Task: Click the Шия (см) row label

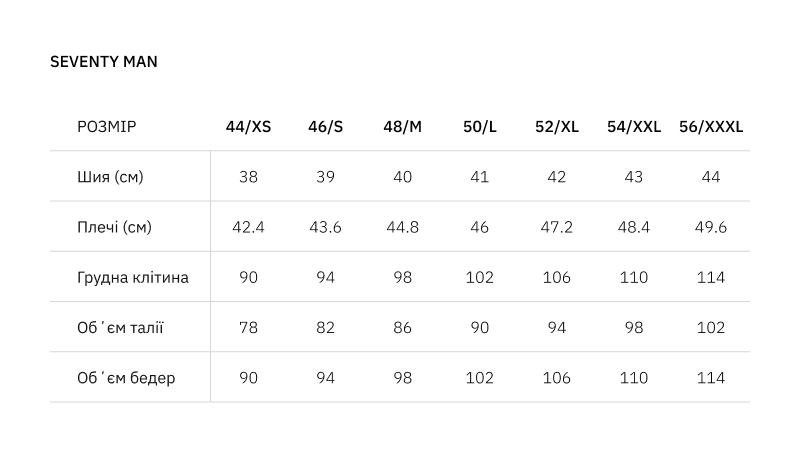Action: point(110,177)
